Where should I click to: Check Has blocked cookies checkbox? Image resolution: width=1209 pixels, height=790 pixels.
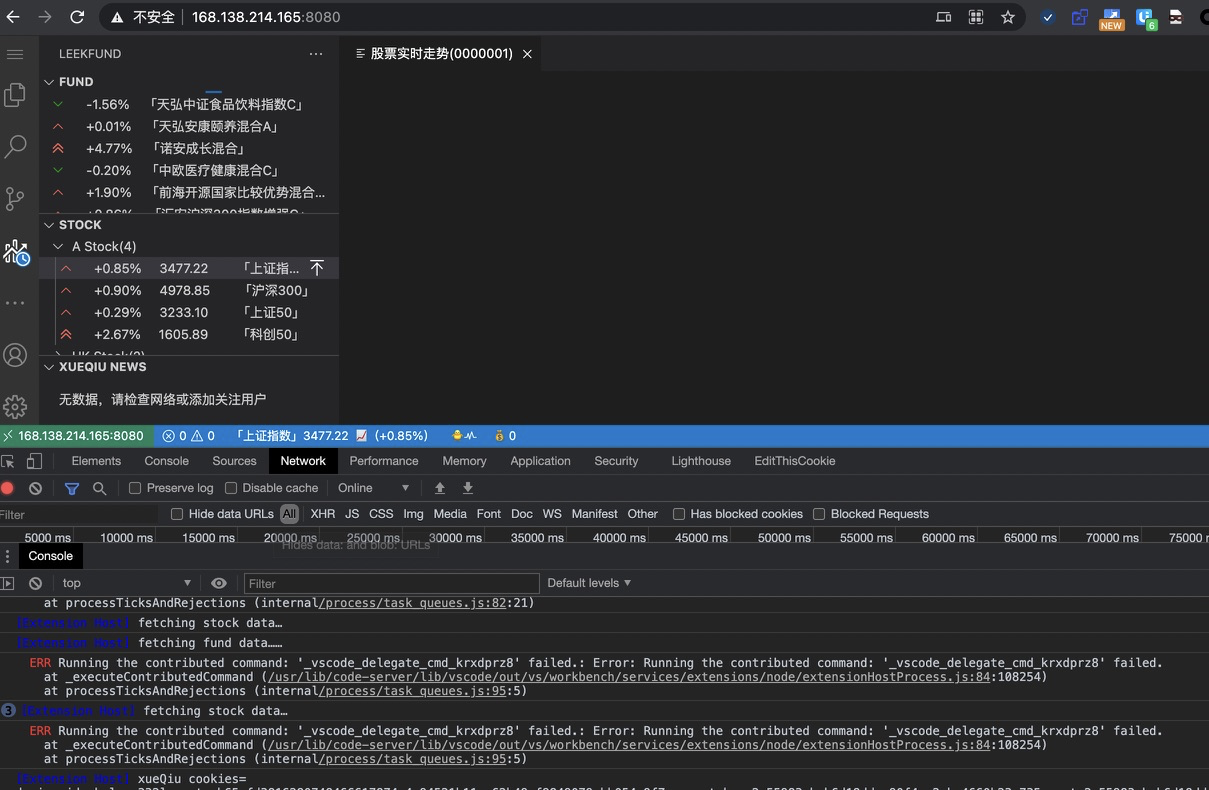pos(679,514)
